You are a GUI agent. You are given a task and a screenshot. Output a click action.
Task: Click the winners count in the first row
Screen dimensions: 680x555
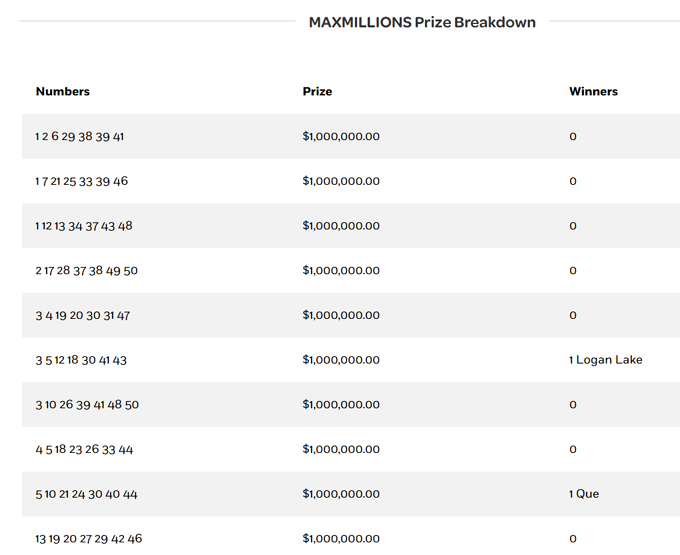click(x=573, y=136)
